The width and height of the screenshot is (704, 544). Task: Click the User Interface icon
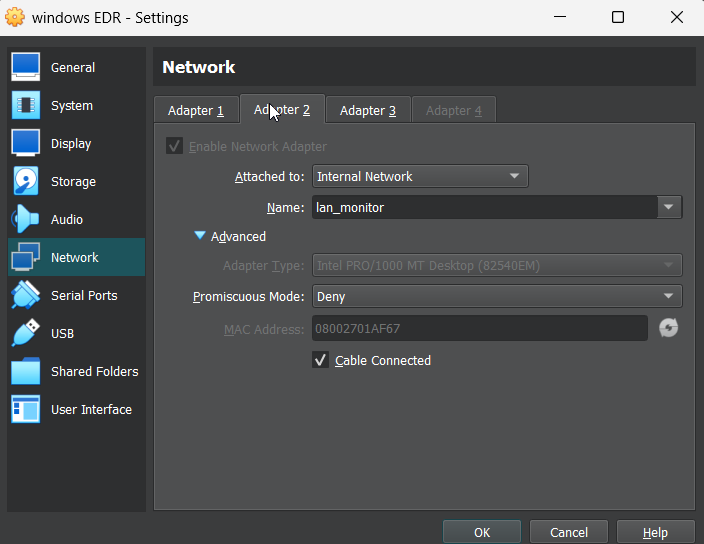(26, 409)
